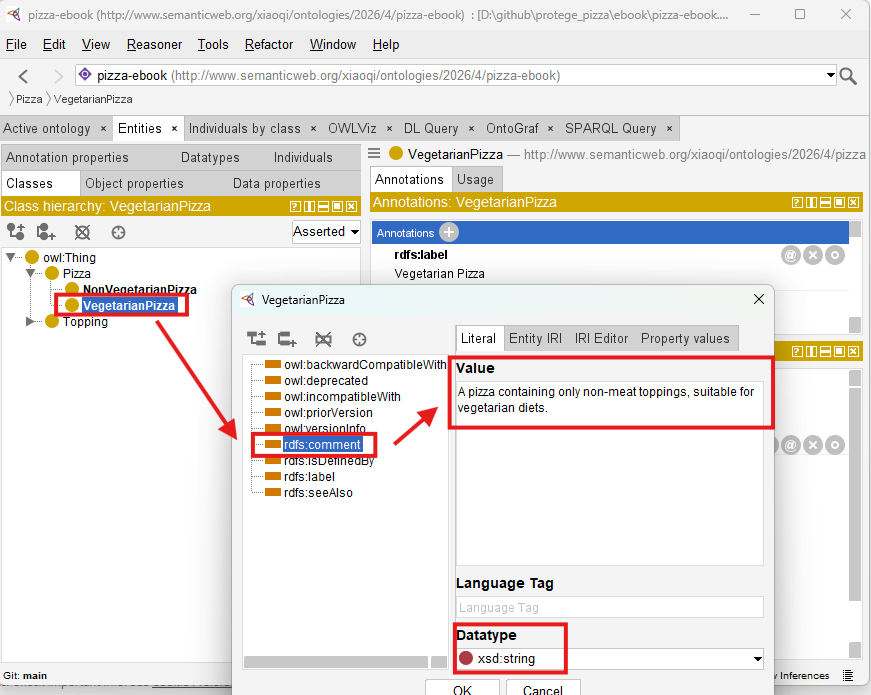Click the horizontal scrollbar of property list
This screenshot has height=695, width=871.
click(336, 662)
